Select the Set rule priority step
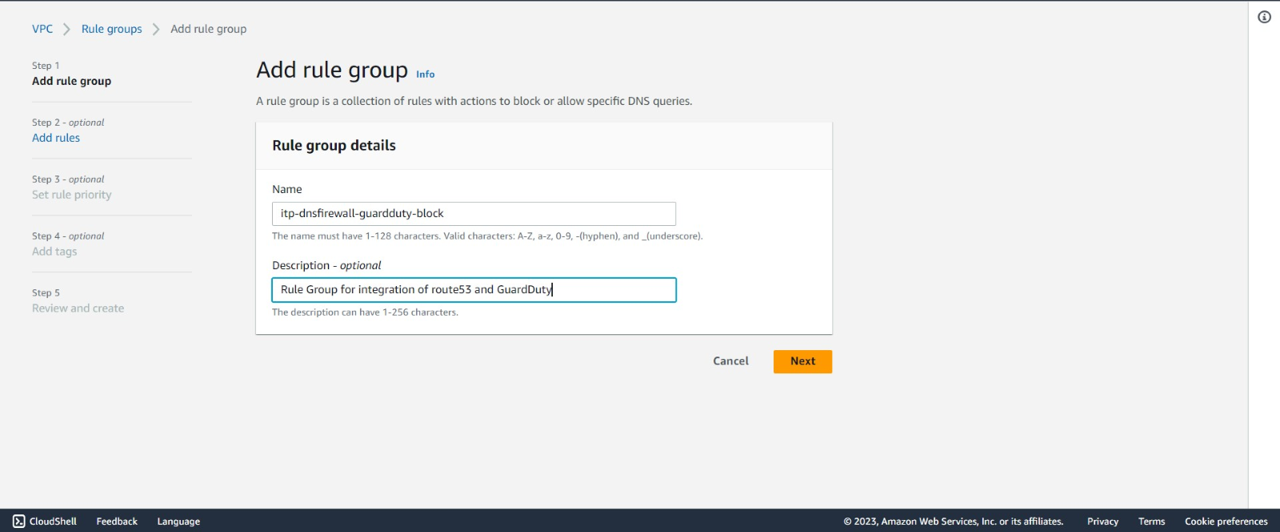 [x=72, y=195]
